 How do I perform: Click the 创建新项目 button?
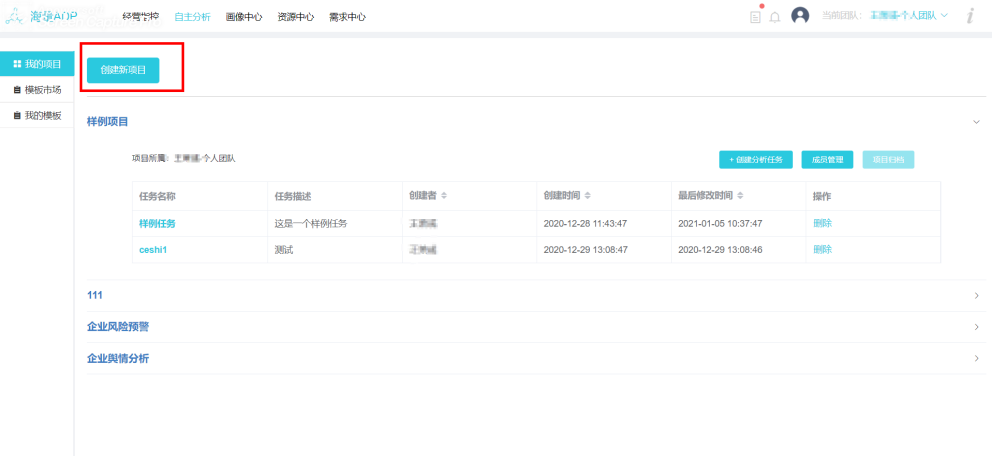[123, 70]
